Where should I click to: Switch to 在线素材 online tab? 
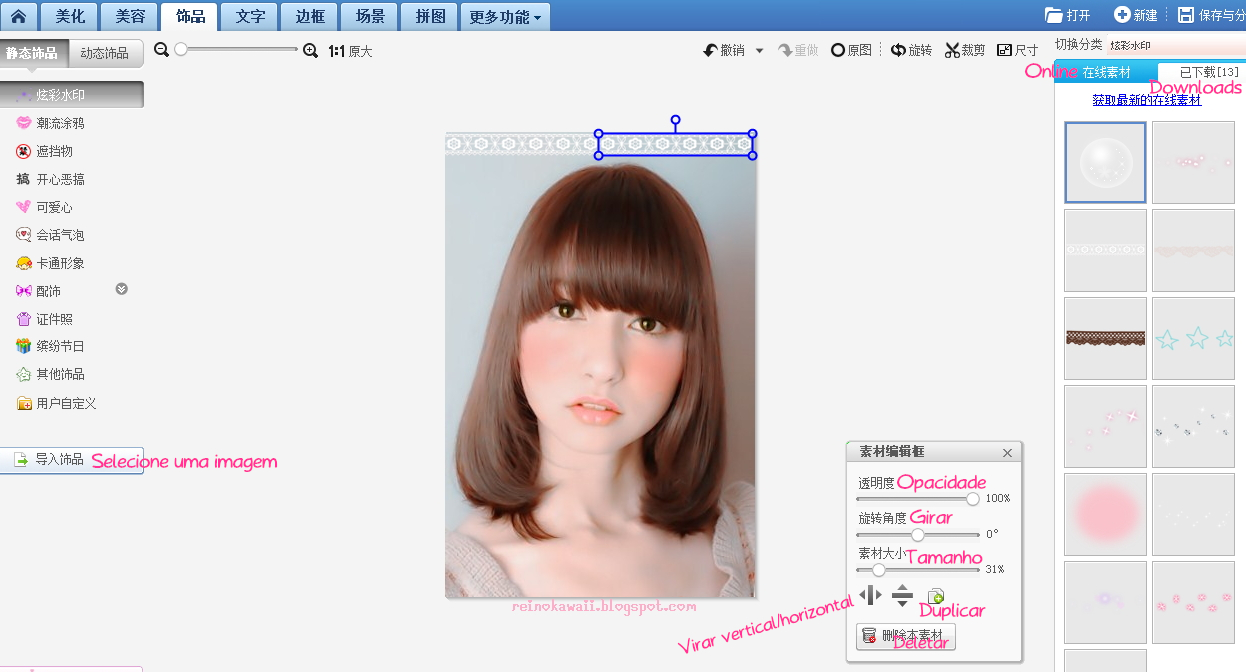[x=1106, y=72]
